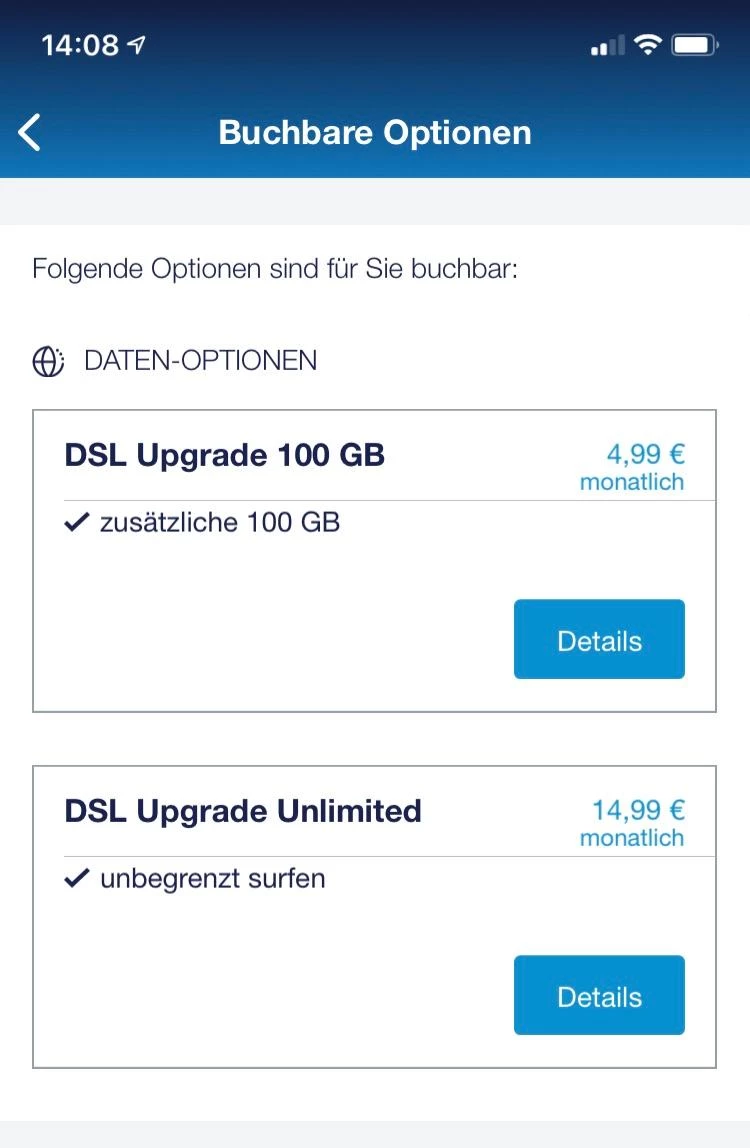Tap the Buchbare Optionen header title

[x=375, y=132]
